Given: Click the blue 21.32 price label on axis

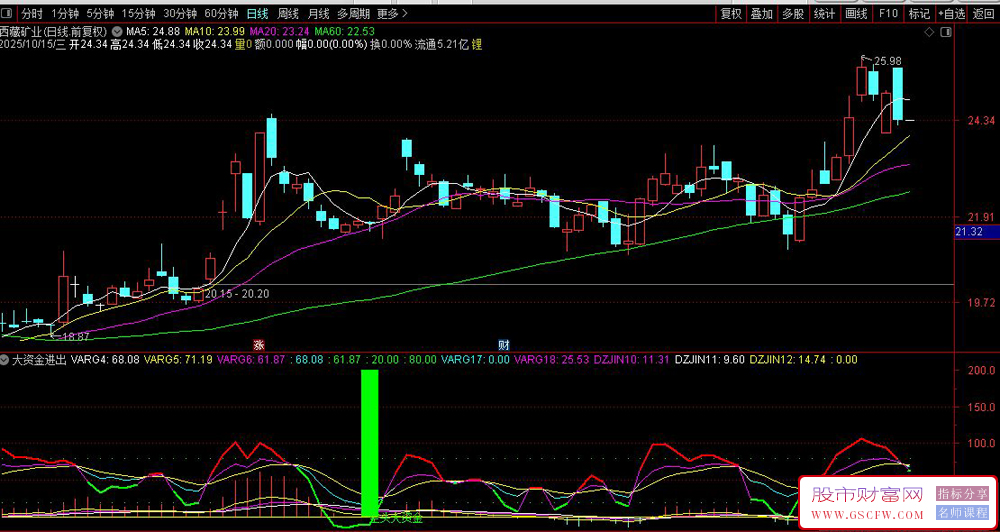Looking at the screenshot, I should 970,232.
